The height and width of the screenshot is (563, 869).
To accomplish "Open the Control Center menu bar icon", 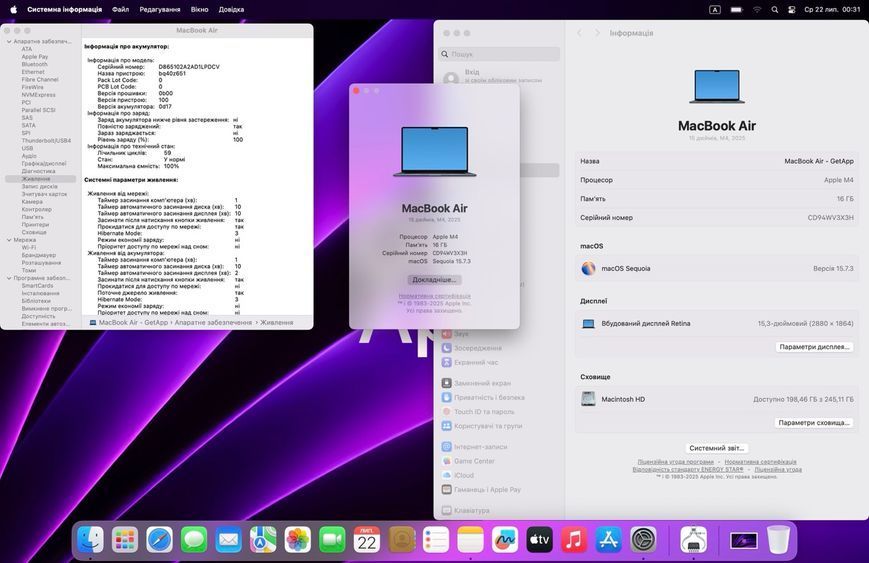I will point(791,9).
